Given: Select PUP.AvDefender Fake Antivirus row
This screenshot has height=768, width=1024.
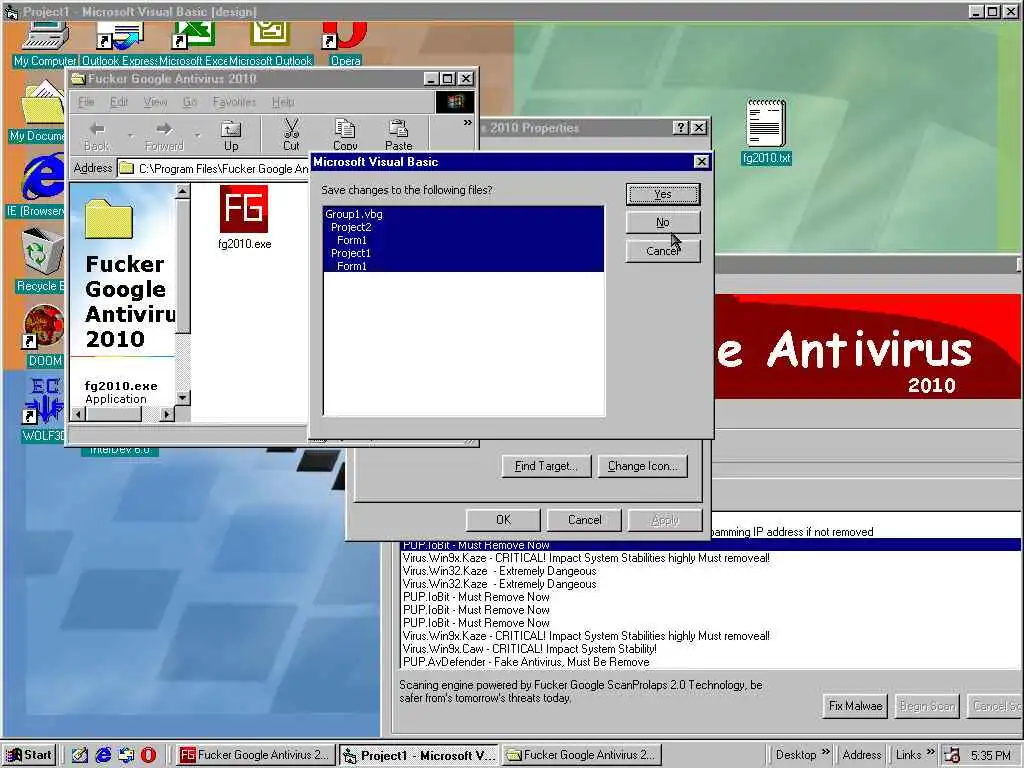Looking at the screenshot, I should click(711, 662).
